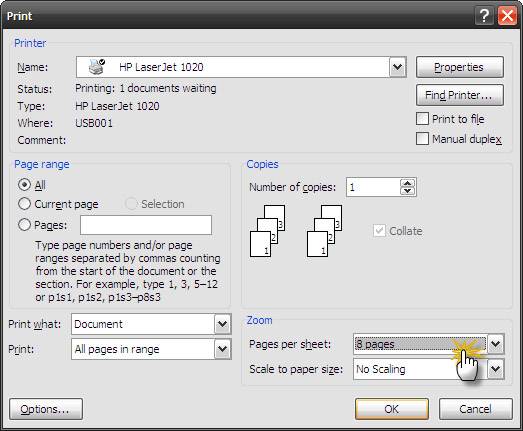Toggle the Collate checkbox
This screenshot has width=523, height=431.
[379, 231]
